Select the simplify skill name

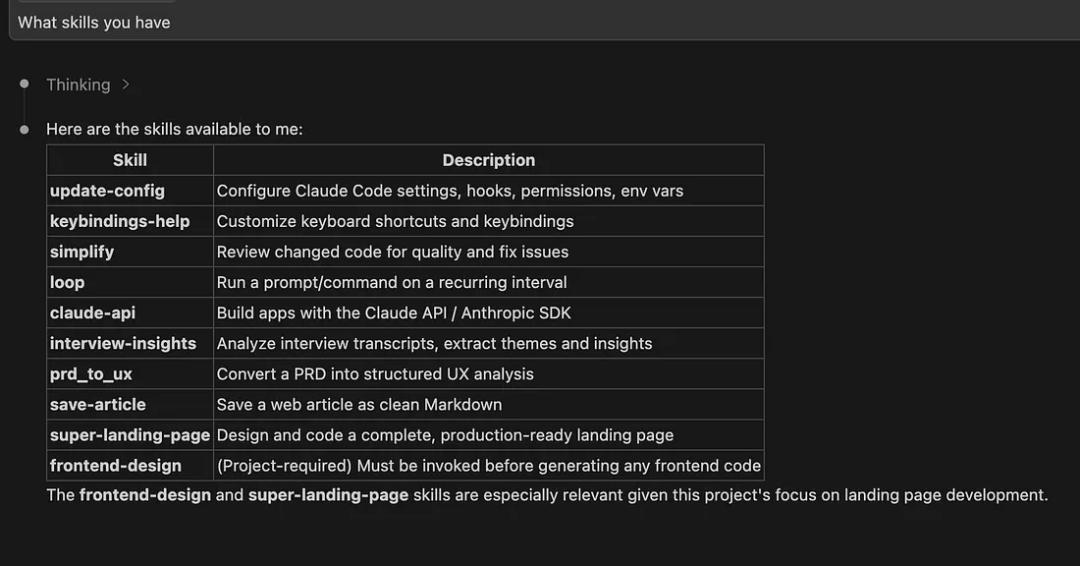82,252
